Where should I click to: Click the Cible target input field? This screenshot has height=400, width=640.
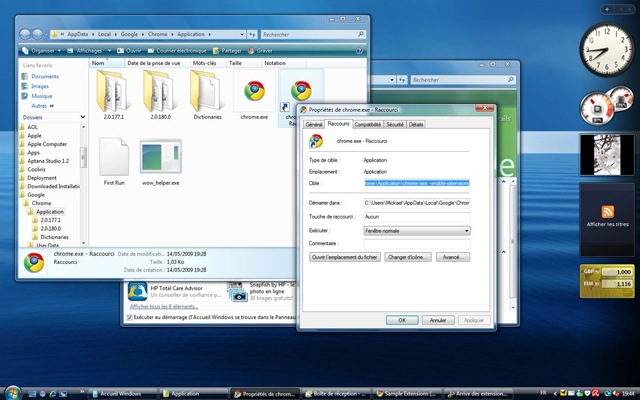pos(417,183)
